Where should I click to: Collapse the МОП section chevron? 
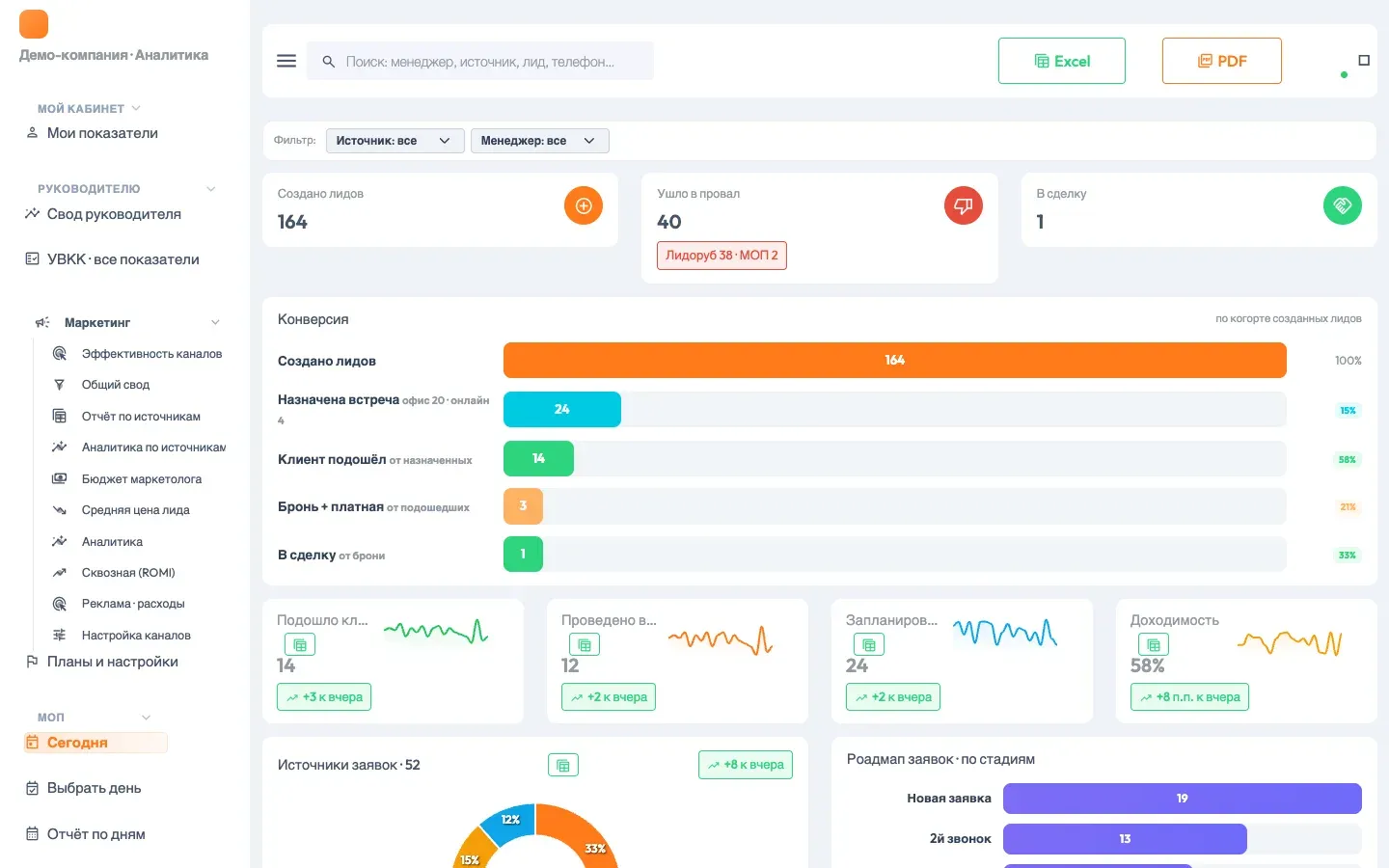(x=147, y=718)
